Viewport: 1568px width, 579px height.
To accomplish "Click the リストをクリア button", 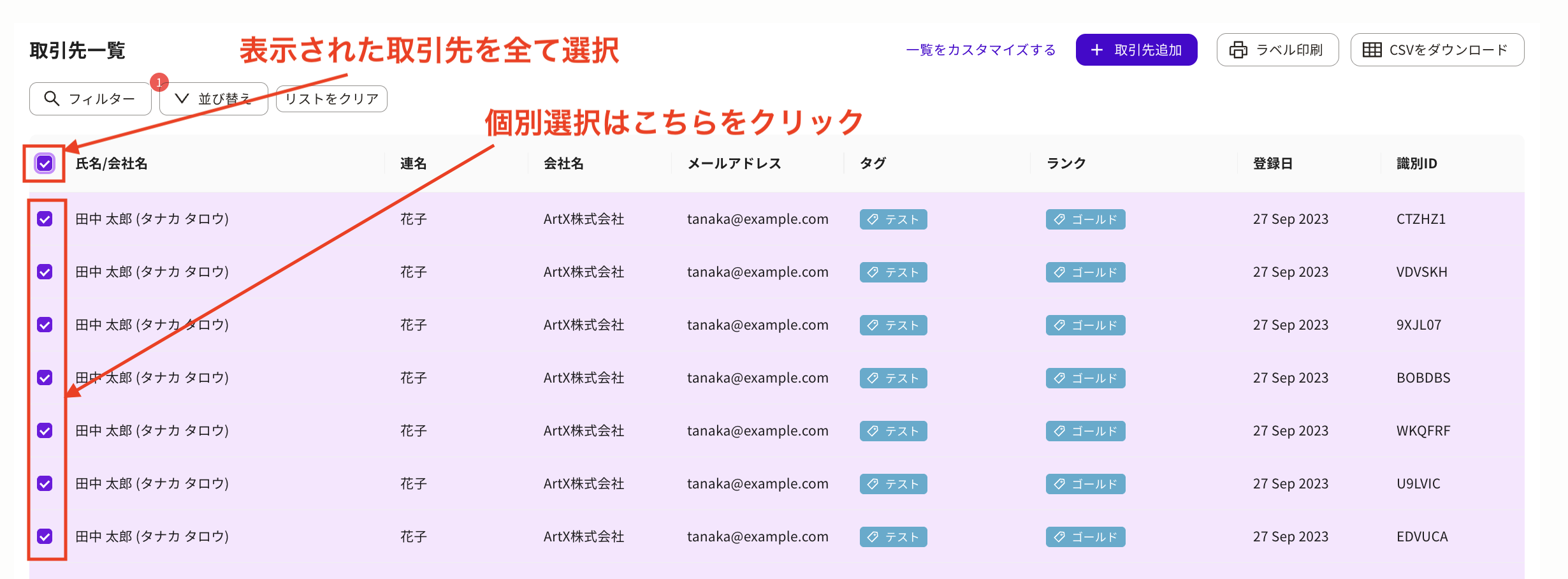I will pos(331,98).
